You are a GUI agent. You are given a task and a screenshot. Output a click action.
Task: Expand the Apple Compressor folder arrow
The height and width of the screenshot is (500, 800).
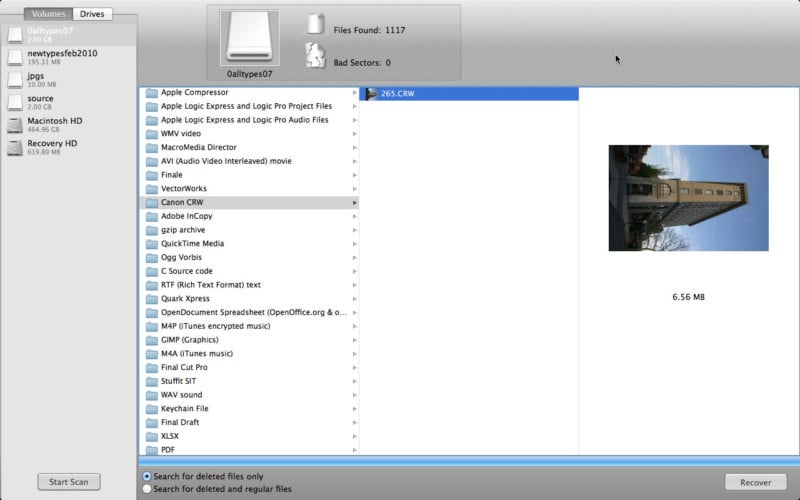click(354, 93)
